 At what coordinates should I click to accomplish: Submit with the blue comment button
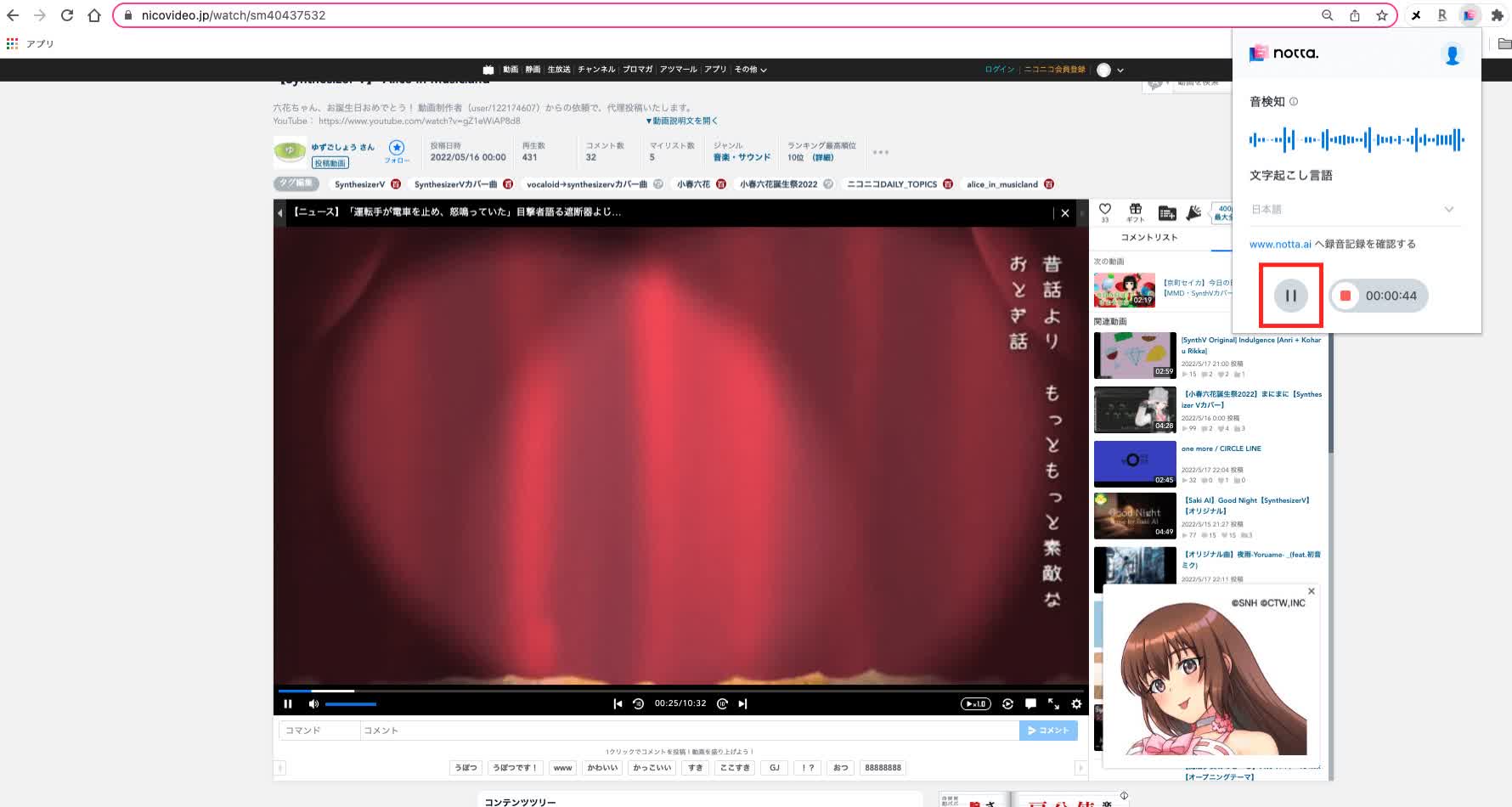[1048, 731]
